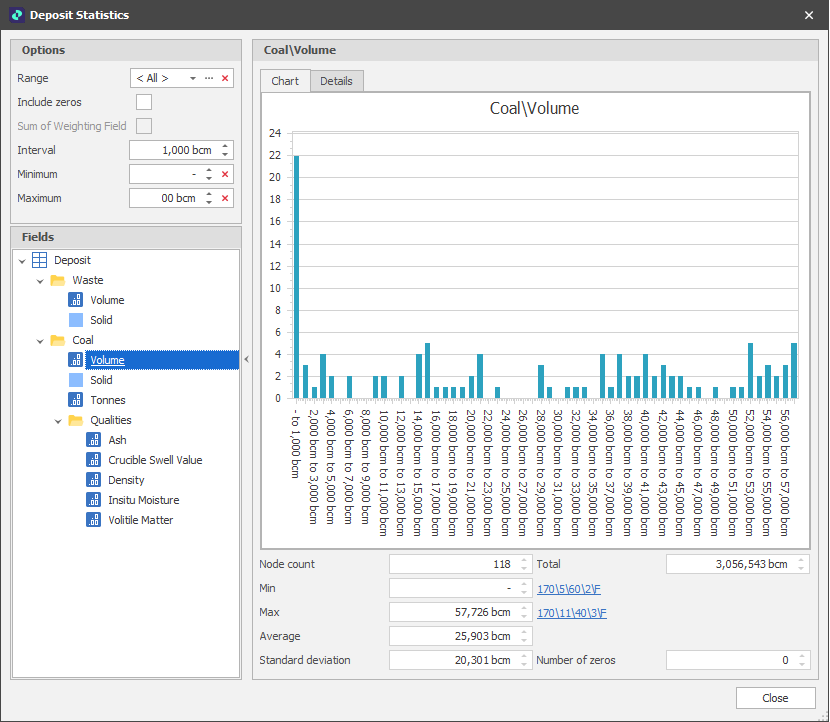Enable the Include zeros checkbox
The height and width of the screenshot is (722, 830).
(144, 102)
